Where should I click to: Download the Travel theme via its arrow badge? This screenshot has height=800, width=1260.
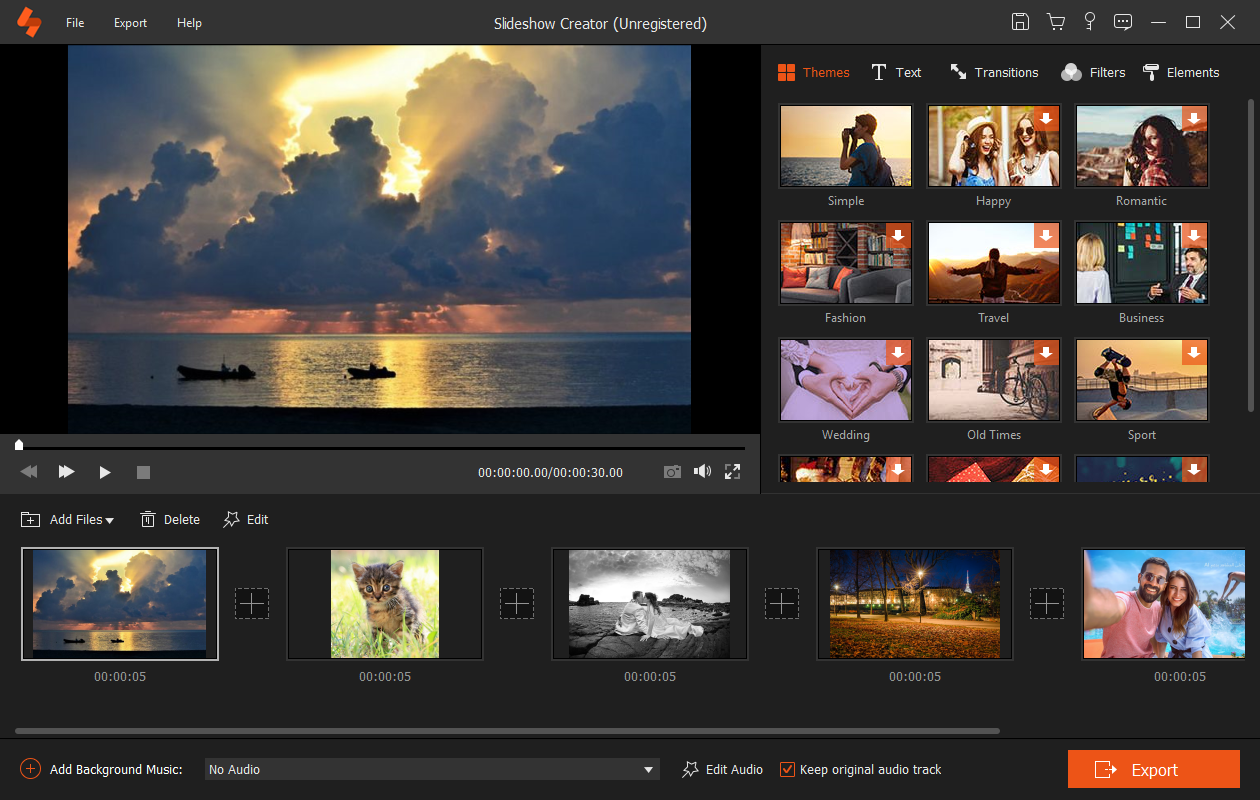pyautogui.click(x=1046, y=235)
